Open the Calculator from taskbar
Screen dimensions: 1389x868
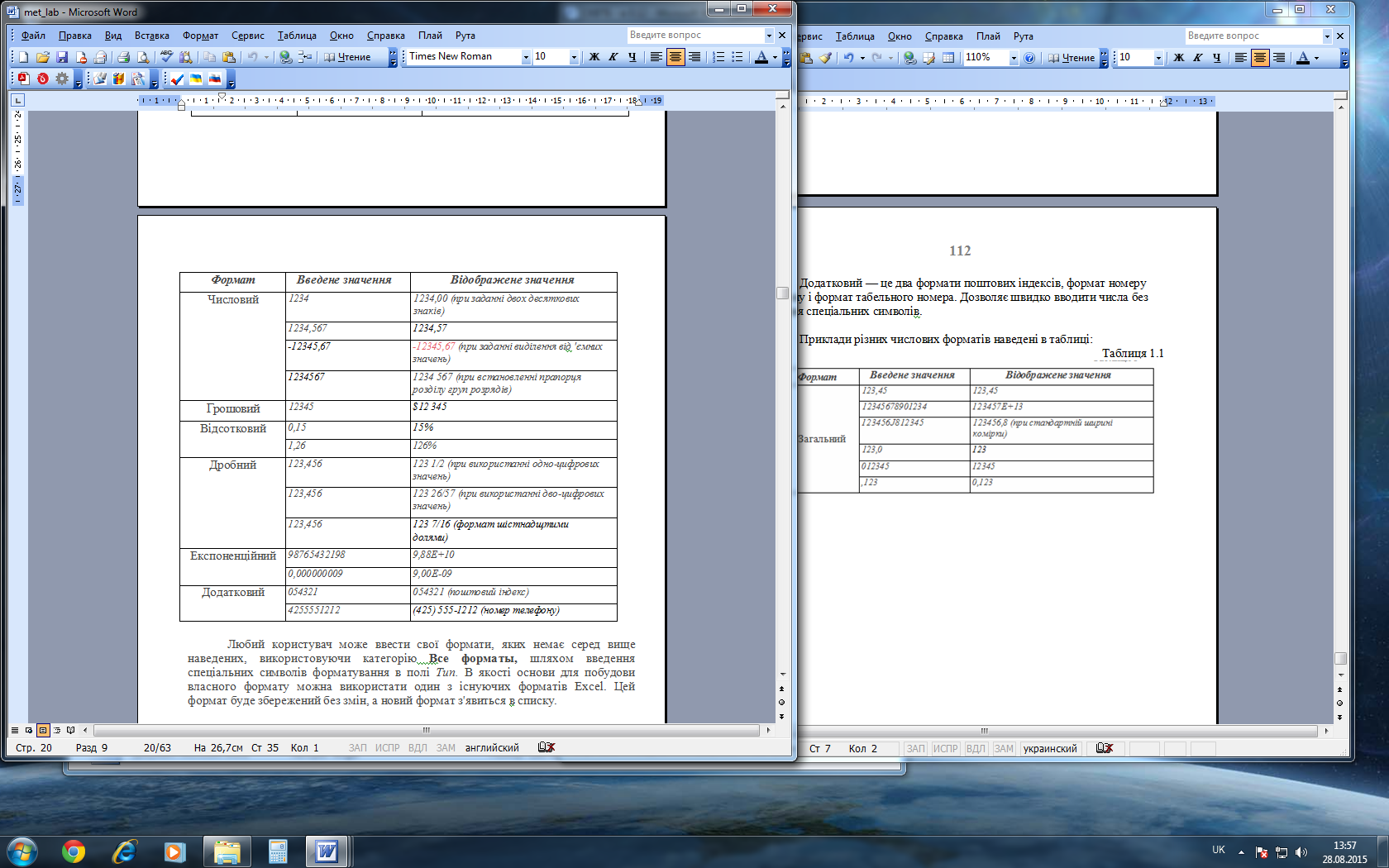(x=278, y=851)
